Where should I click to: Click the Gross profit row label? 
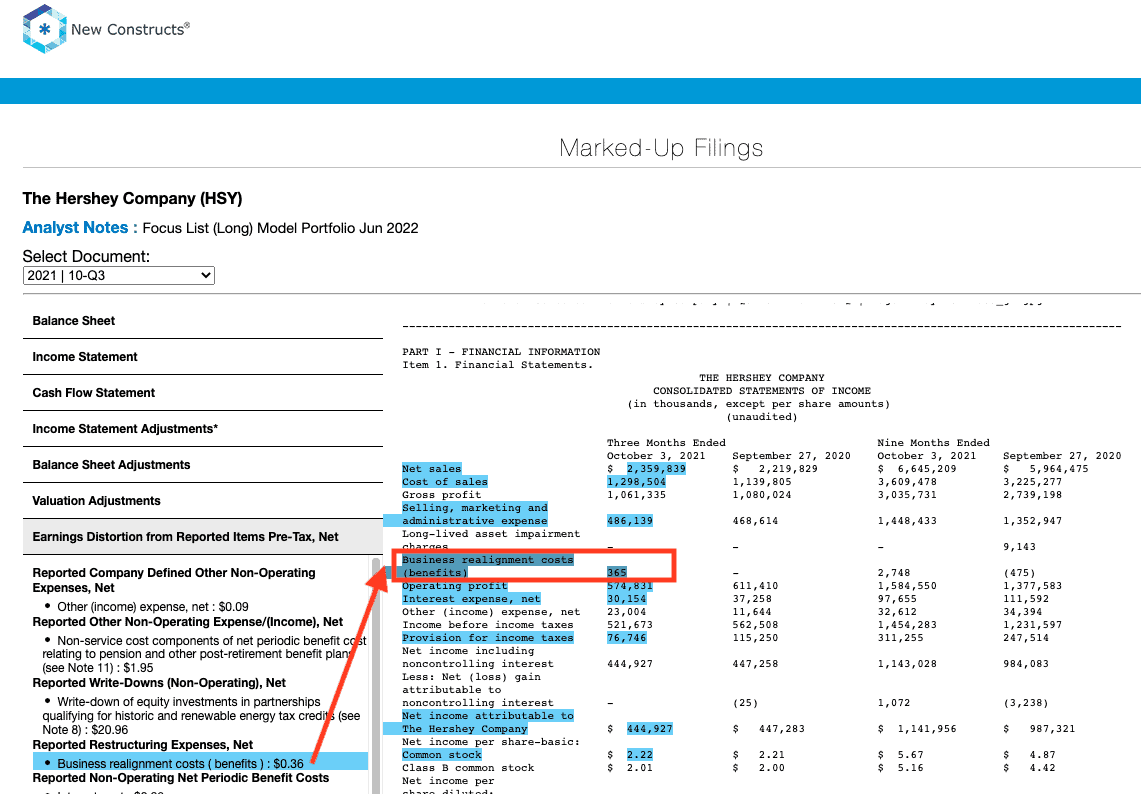point(442,495)
